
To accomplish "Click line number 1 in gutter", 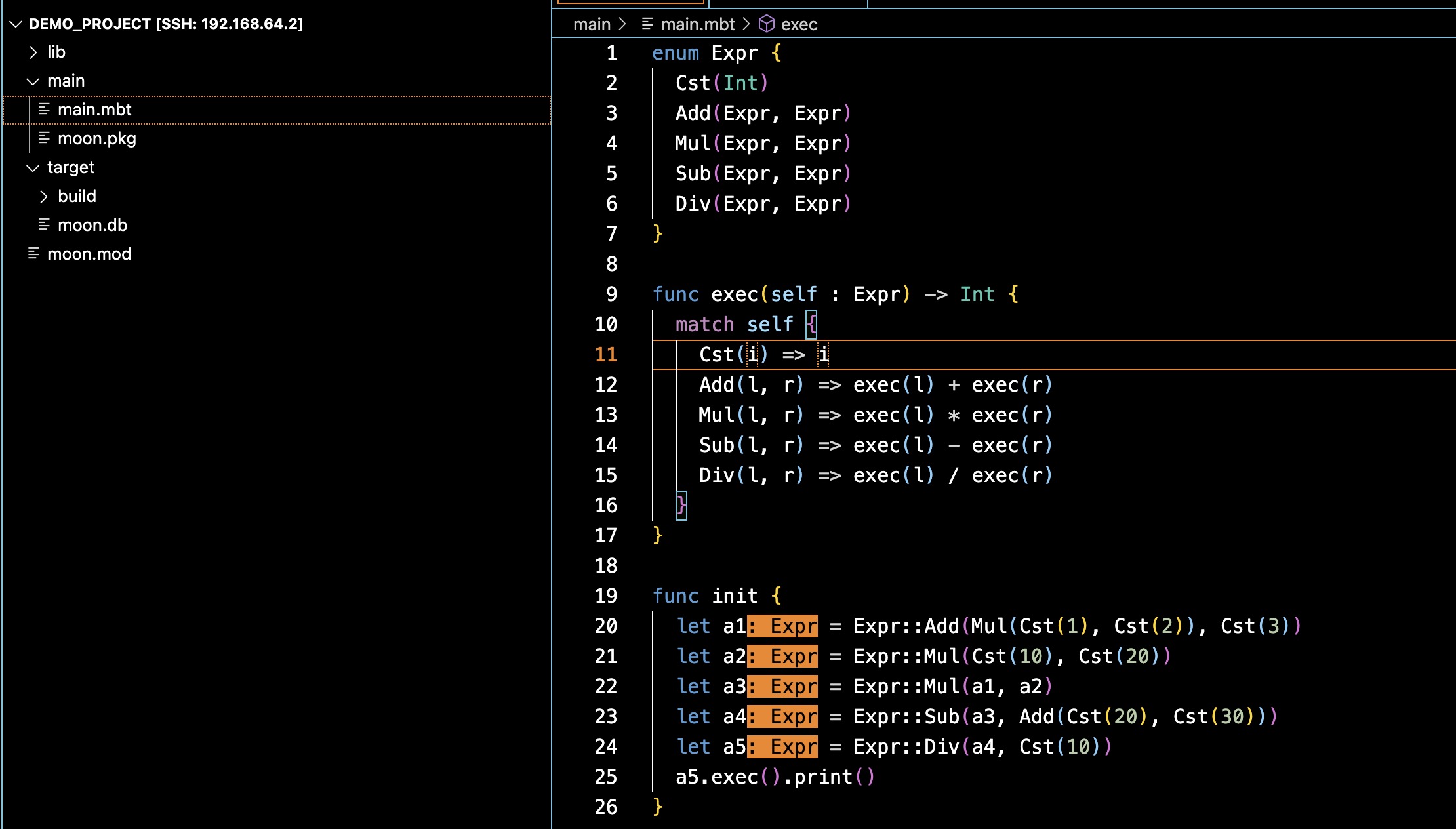I will pyautogui.click(x=612, y=53).
